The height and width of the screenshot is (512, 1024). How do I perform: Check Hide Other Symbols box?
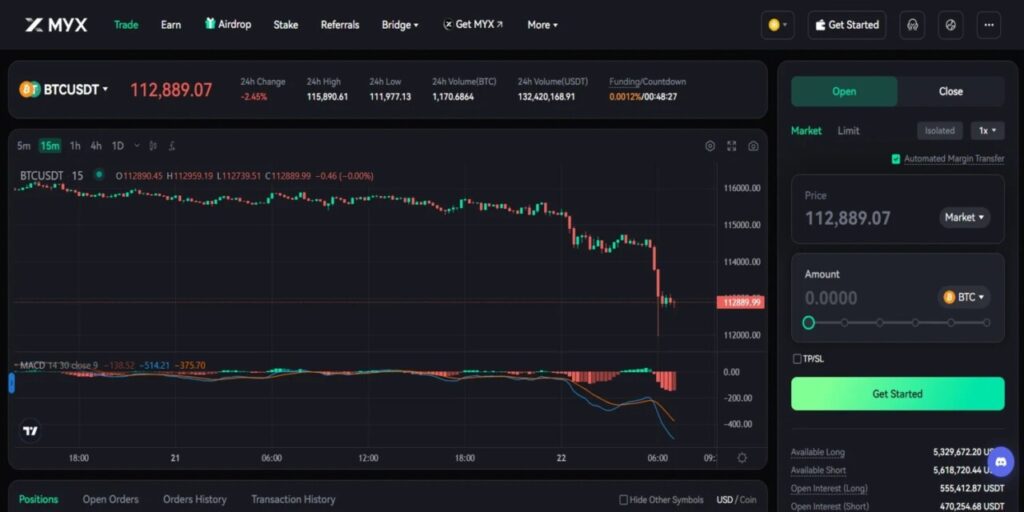624,499
